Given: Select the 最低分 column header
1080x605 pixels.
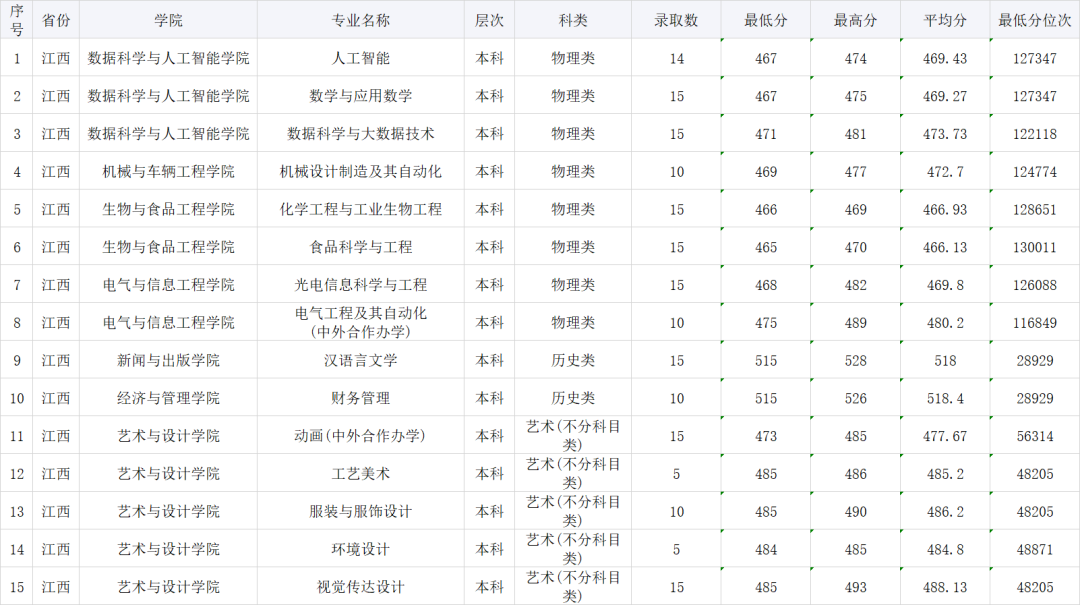Looking at the screenshot, I should [765, 21].
